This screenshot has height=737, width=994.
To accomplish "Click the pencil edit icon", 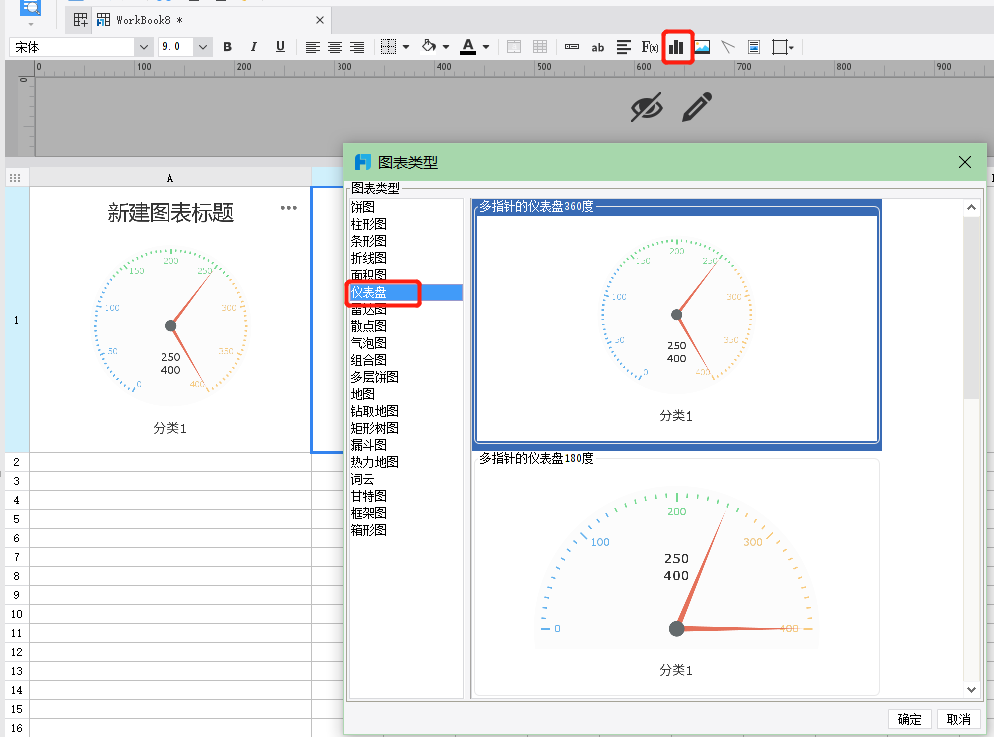I will [697, 106].
